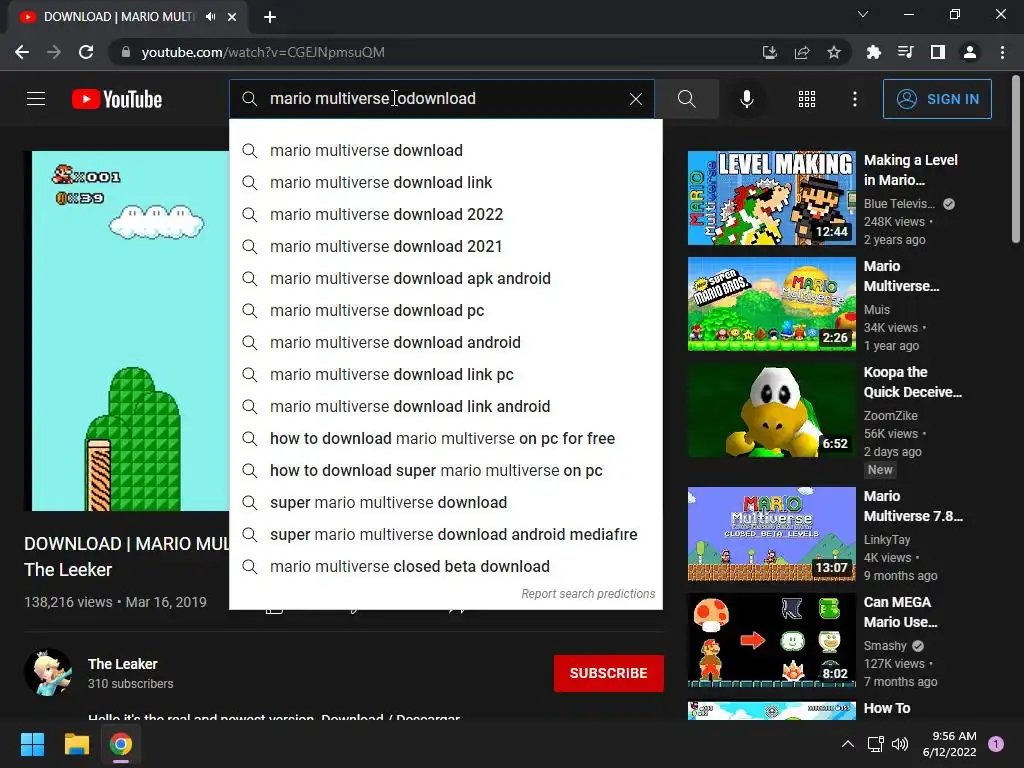Open the LEVEL MAKING video thumbnail
Screen dimensions: 1024x768
[771, 198]
